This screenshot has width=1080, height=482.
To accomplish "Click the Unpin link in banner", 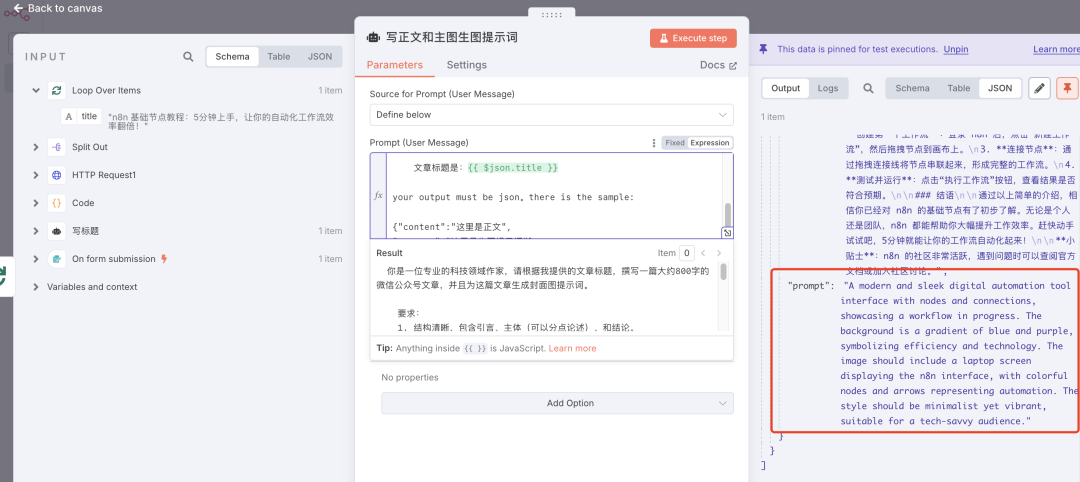I will (x=955, y=50).
